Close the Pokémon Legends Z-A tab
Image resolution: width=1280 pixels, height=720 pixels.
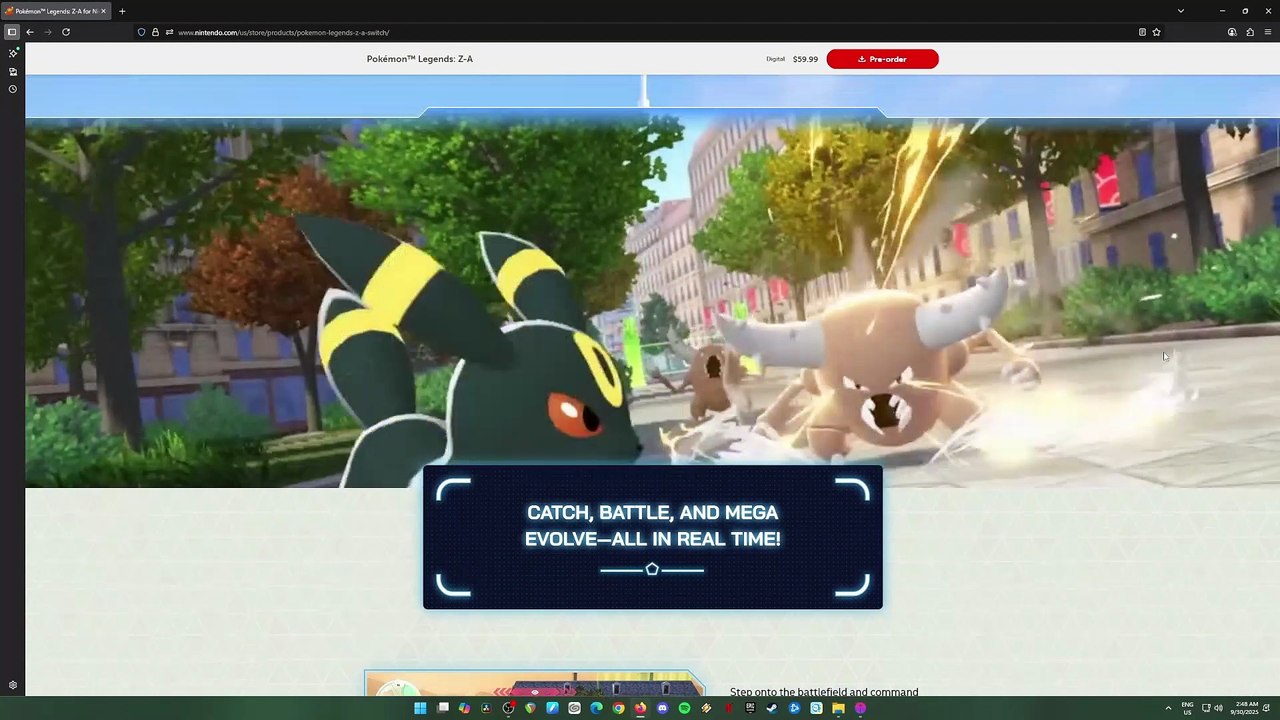tap(103, 11)
